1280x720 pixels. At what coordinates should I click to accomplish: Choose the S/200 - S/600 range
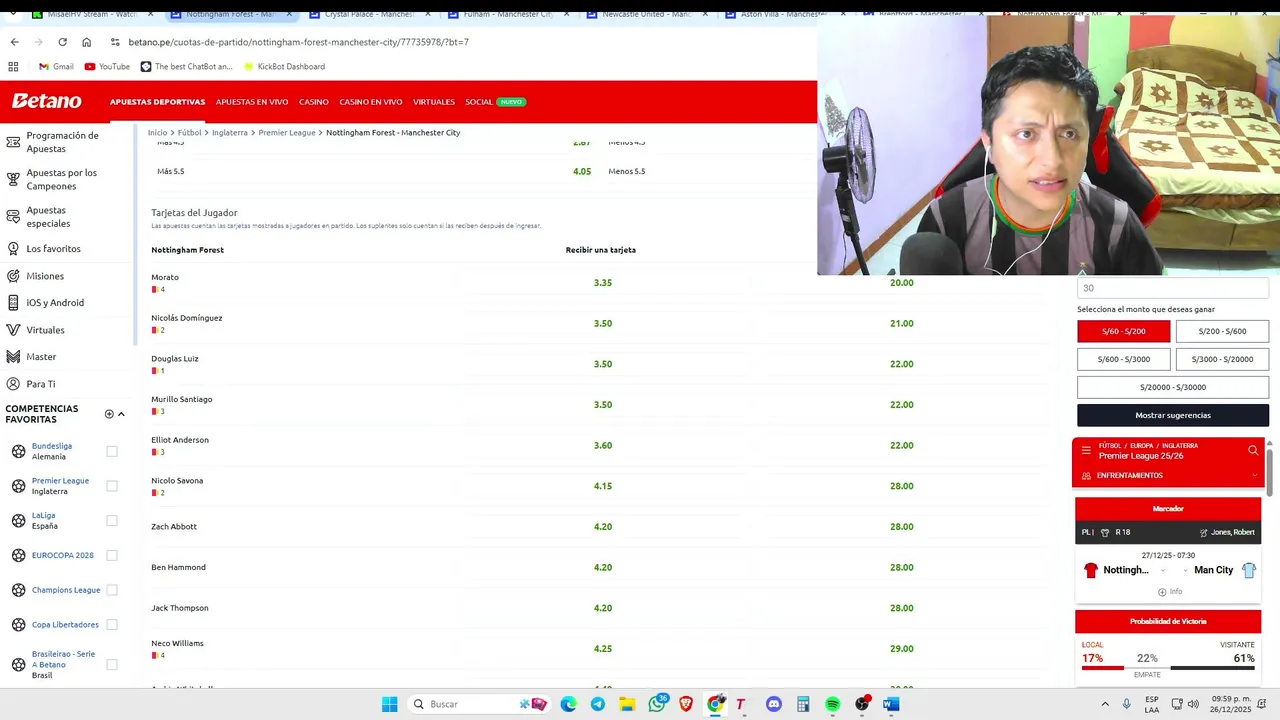click(1222, 331)
